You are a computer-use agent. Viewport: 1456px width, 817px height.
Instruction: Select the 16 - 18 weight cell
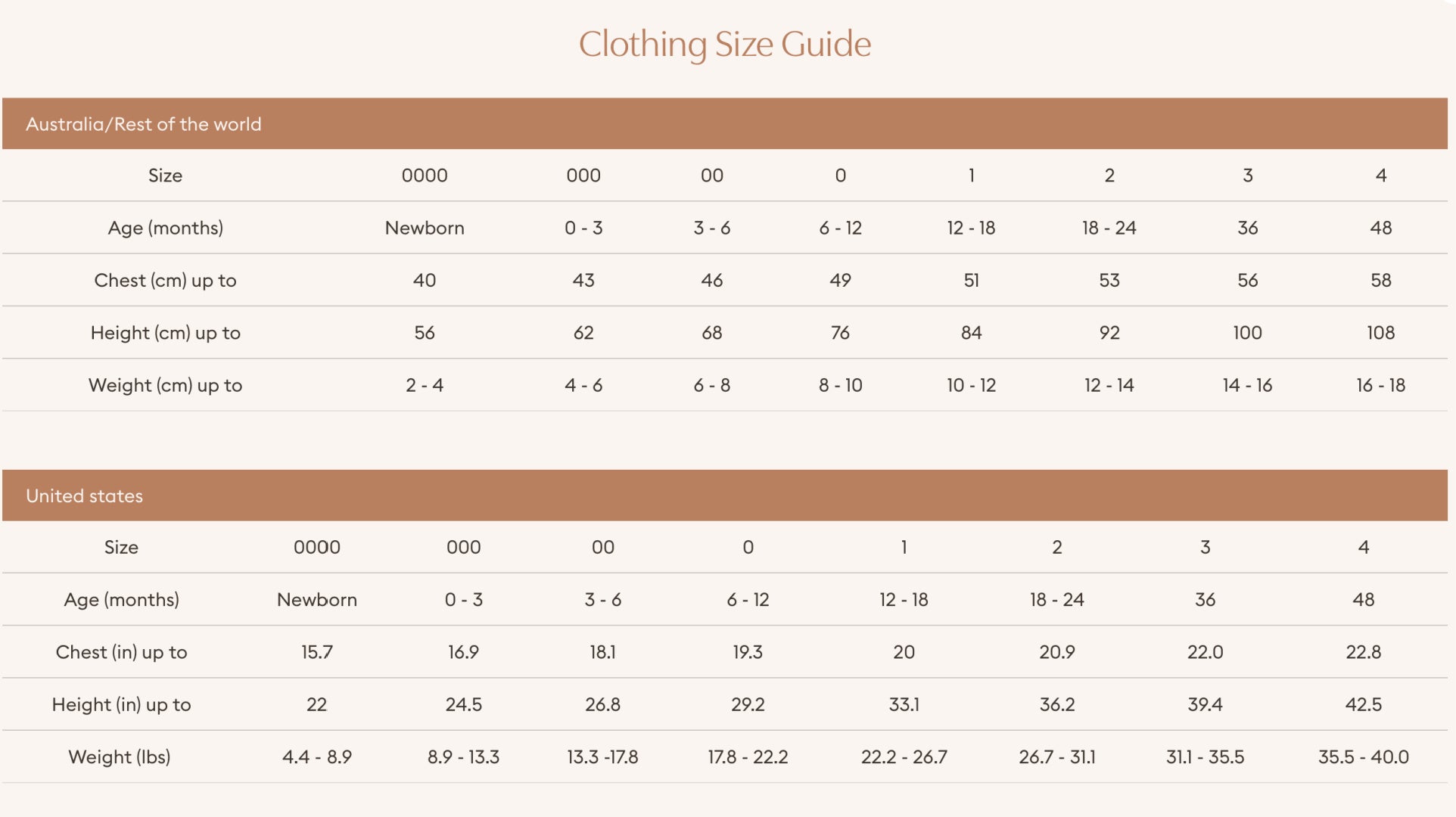coord(1380,385)
